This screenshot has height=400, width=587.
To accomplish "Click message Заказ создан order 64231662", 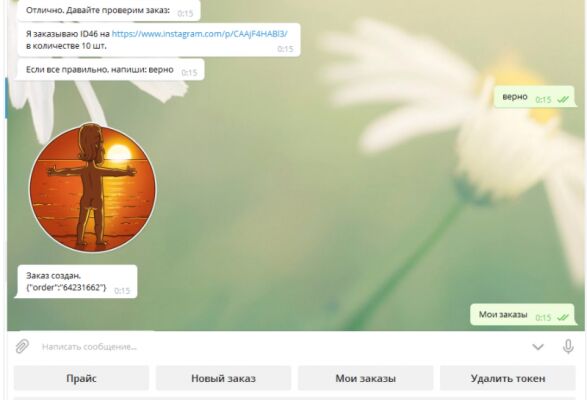I will tap(76, 282).
